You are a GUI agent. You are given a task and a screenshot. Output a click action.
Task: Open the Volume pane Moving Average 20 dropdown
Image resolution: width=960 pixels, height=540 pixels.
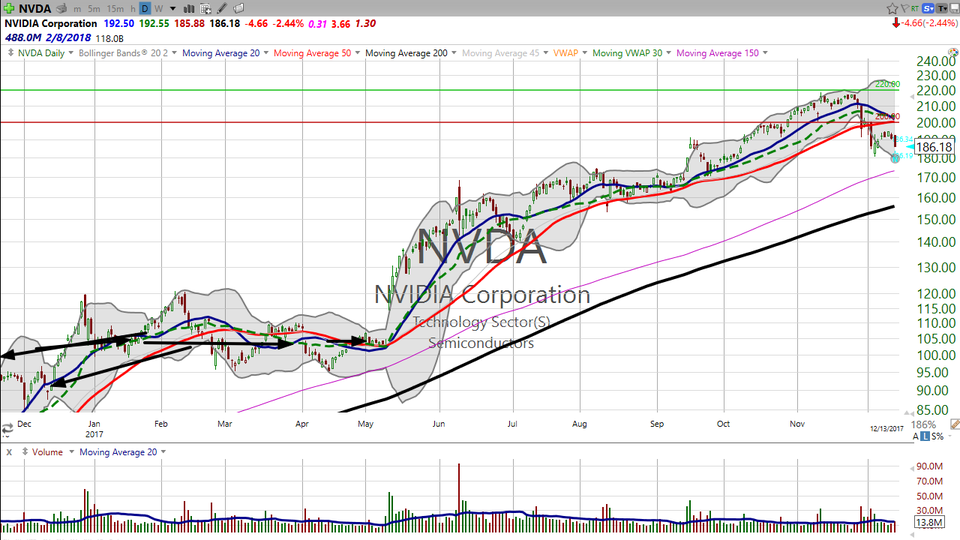point(163,452)
